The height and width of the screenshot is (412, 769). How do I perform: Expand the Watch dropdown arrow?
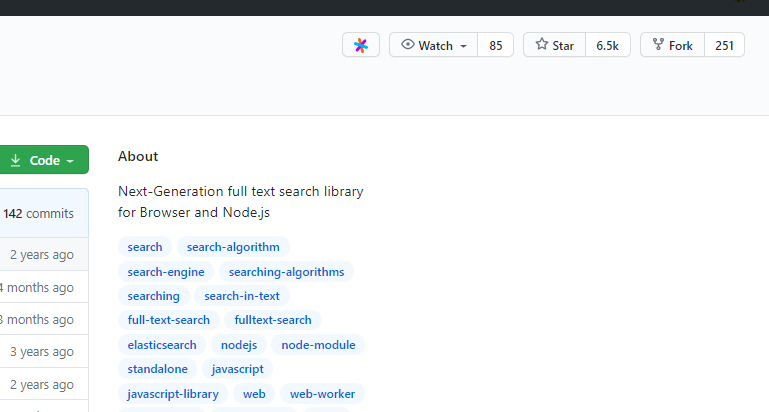(x=464, y=46)
